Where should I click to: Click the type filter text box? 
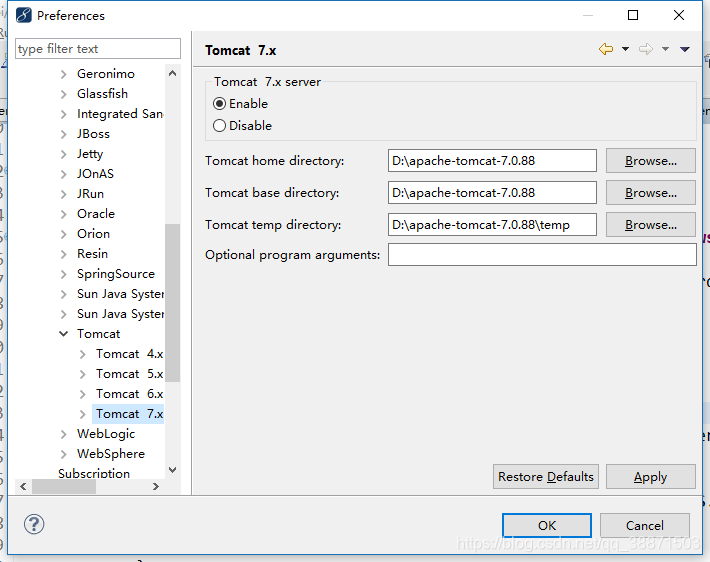click(x=98, y=48)
